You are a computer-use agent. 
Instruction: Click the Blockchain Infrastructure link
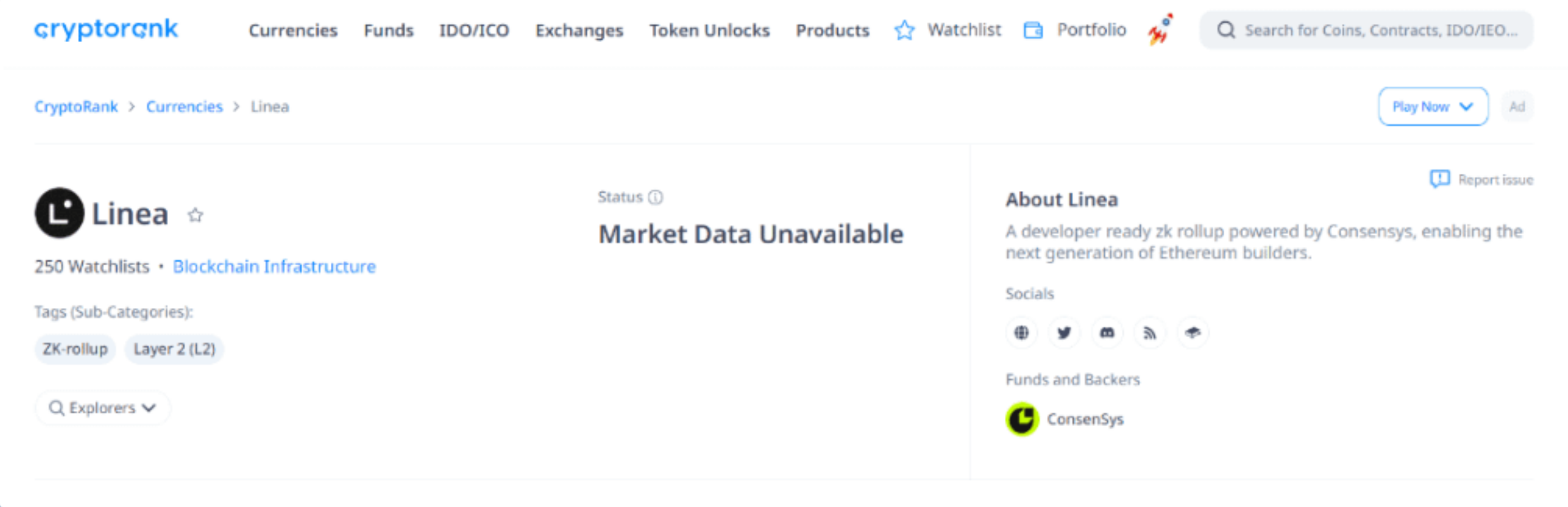(274, 266)
